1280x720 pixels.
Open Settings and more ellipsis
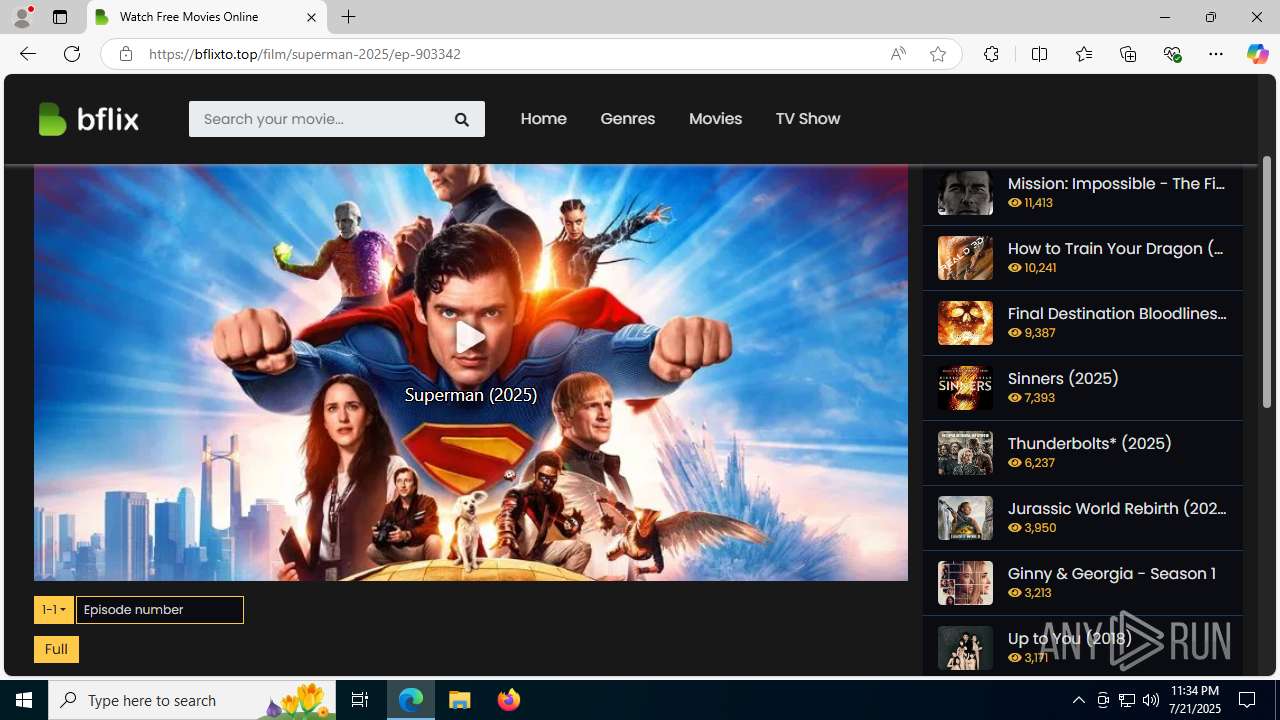[1215, 54]
